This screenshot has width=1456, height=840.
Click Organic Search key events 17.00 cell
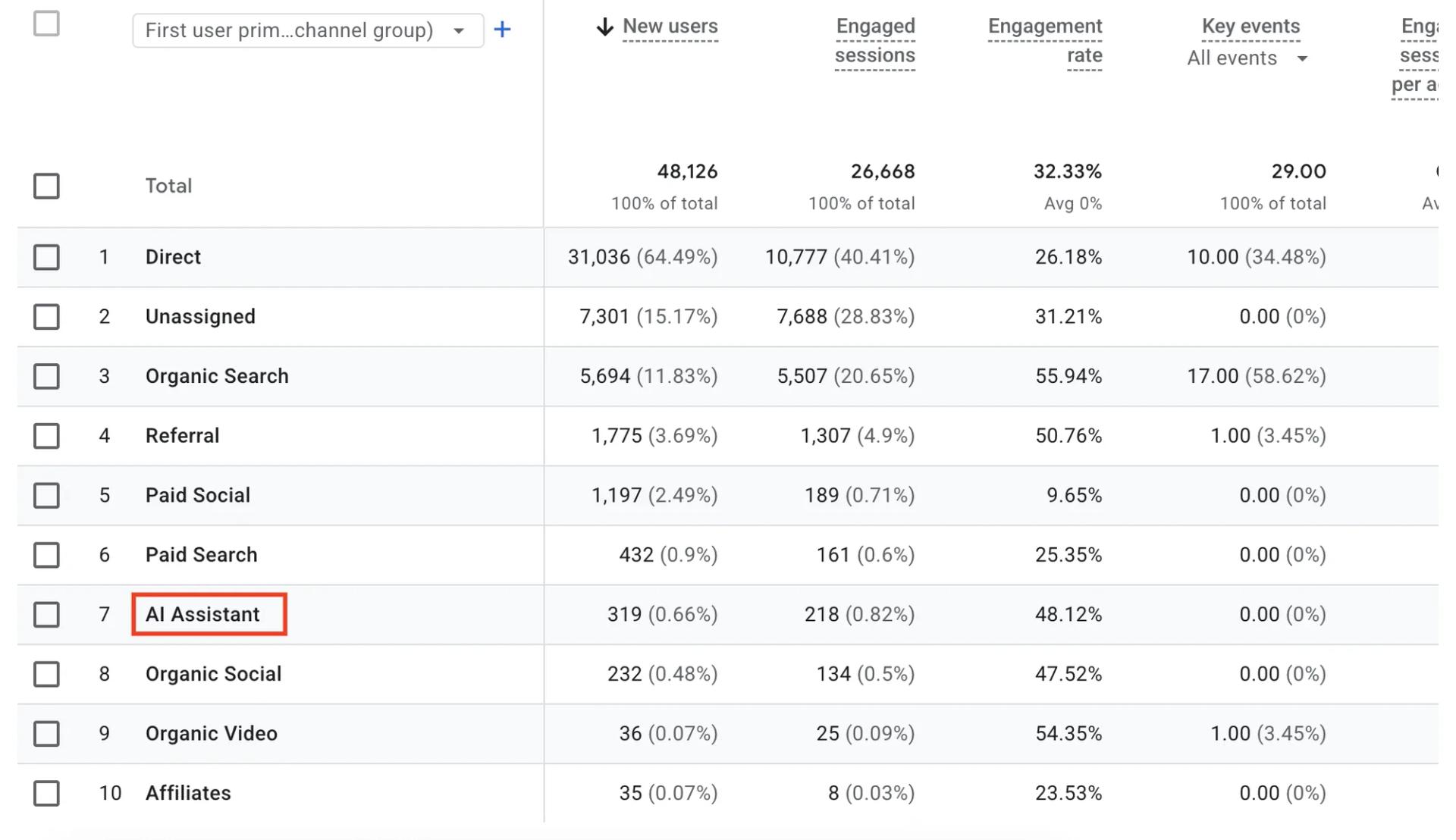tap(1256, 376)
